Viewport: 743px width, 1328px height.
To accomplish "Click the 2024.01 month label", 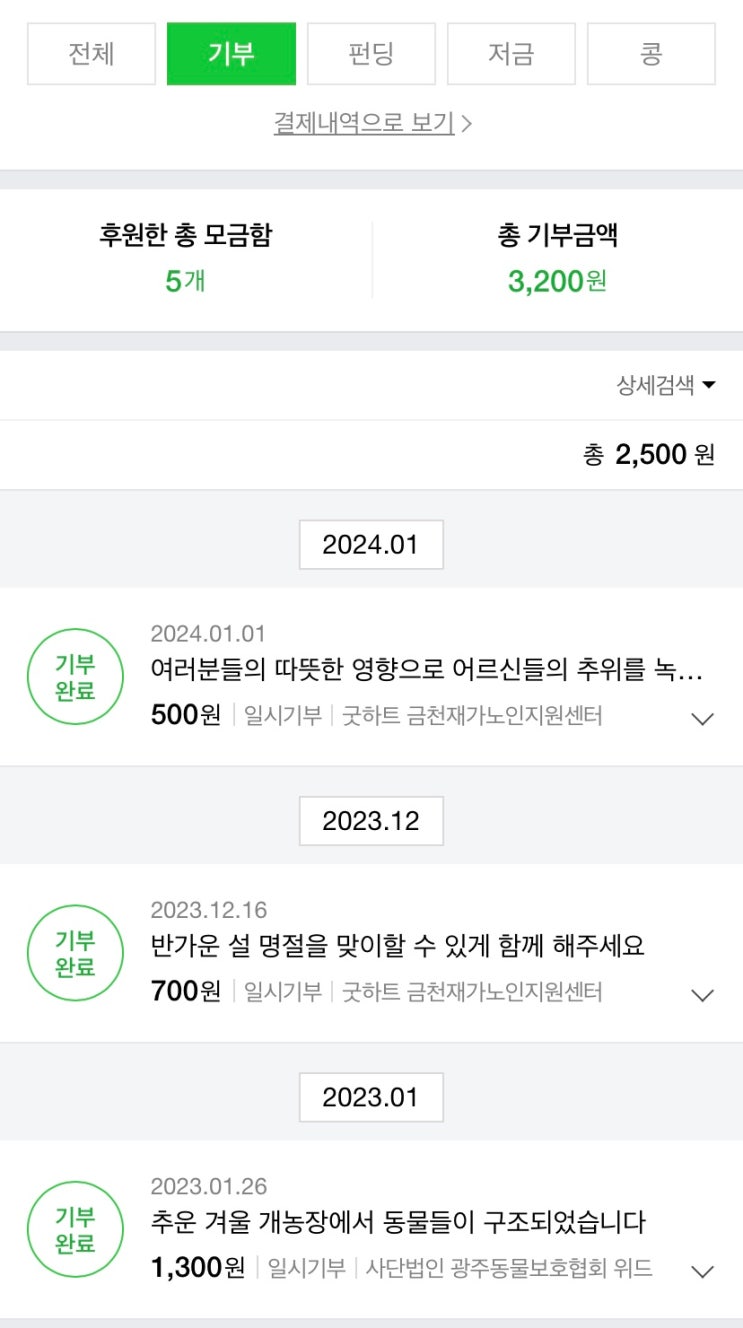I will (371, 545).
